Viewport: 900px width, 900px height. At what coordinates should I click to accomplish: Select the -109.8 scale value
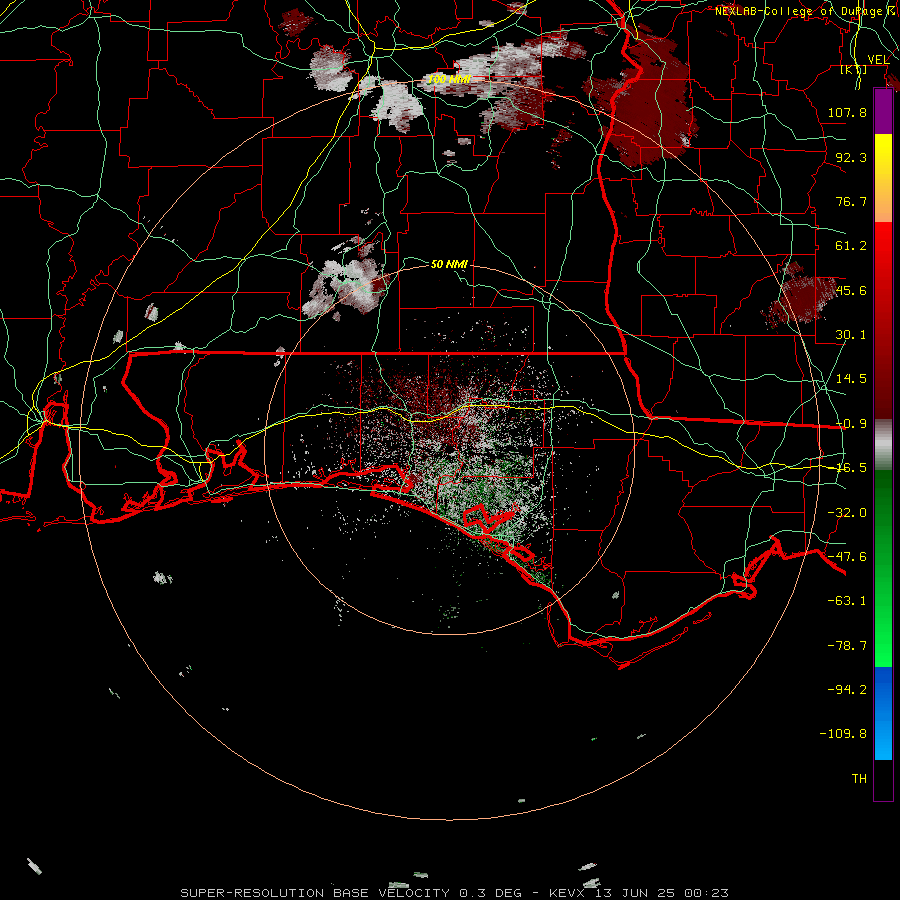tap(843, 734)
